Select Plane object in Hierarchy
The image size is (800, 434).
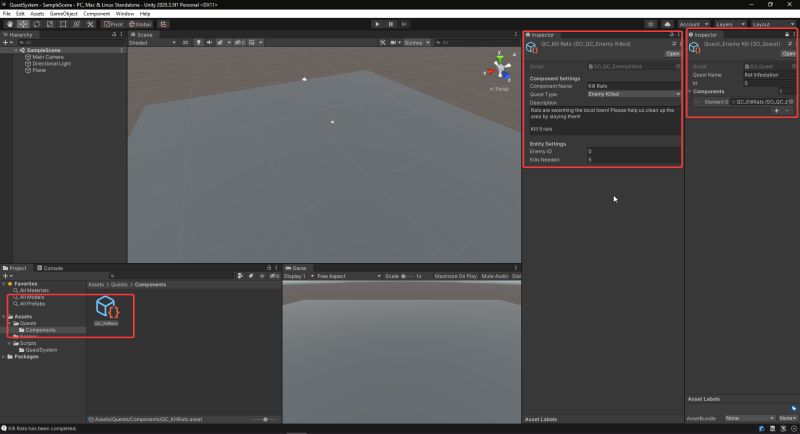coord(39,70)
